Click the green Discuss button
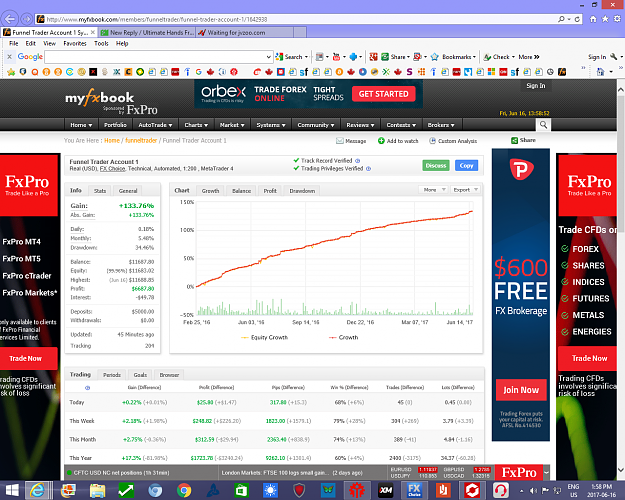The width and height of the screenshot is (625, 500). coord(436,165)
